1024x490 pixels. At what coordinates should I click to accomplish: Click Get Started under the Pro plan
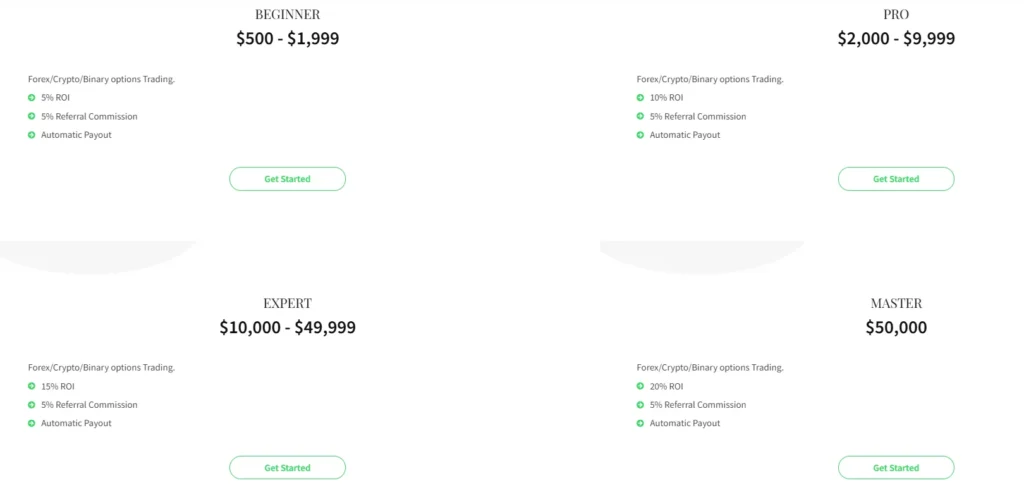895,179
